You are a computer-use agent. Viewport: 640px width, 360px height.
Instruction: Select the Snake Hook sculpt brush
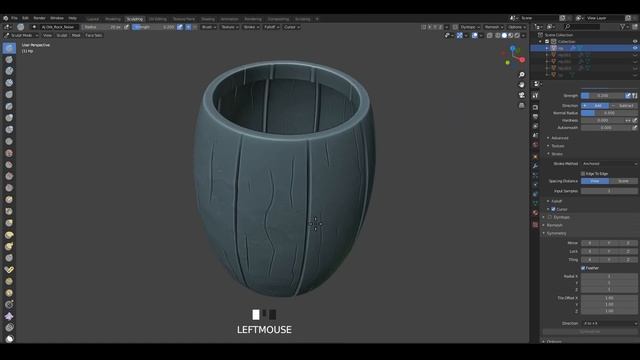click(x=9, y=247)
